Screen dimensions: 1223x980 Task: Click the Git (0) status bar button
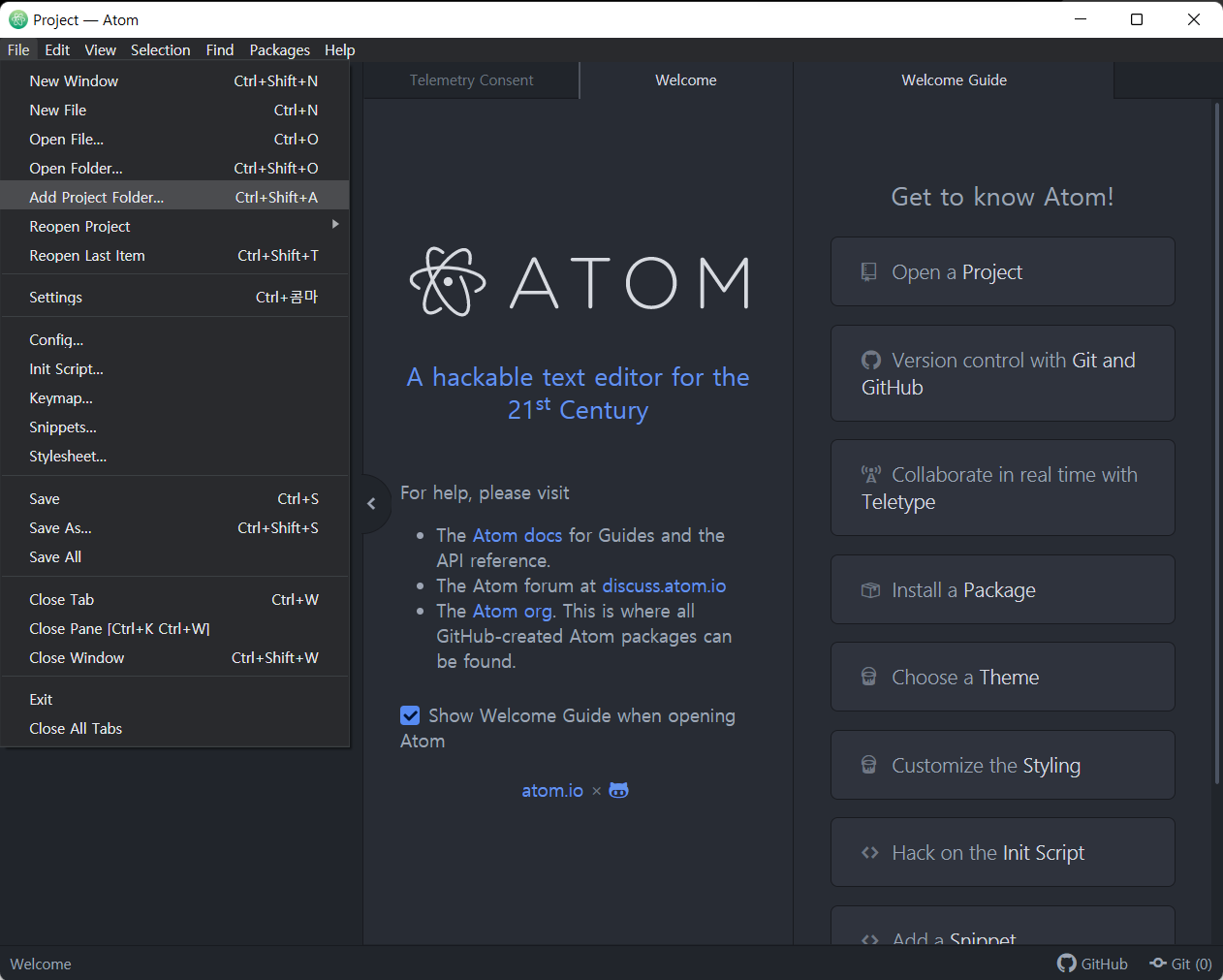pyautogui.click(x=1180, y=964)
